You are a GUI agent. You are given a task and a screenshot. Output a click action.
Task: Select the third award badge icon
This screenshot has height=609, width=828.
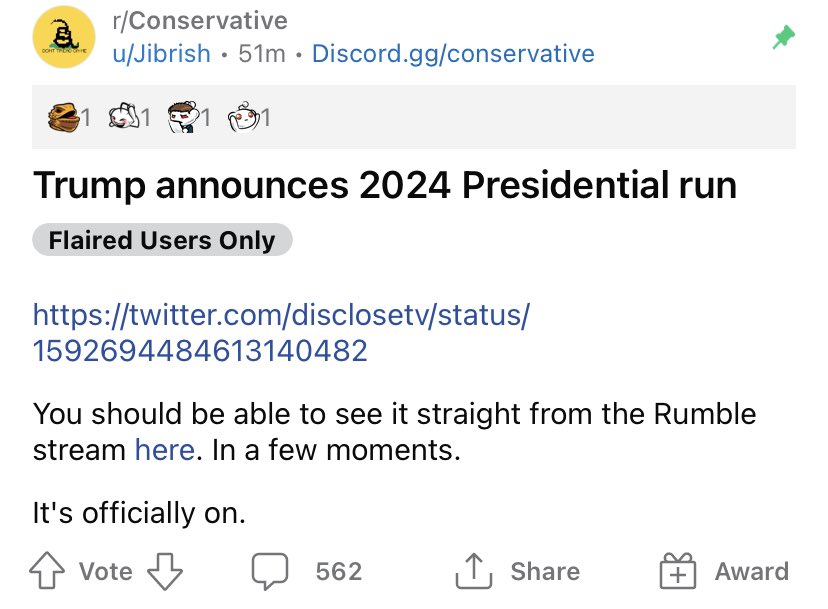[184, 117]
